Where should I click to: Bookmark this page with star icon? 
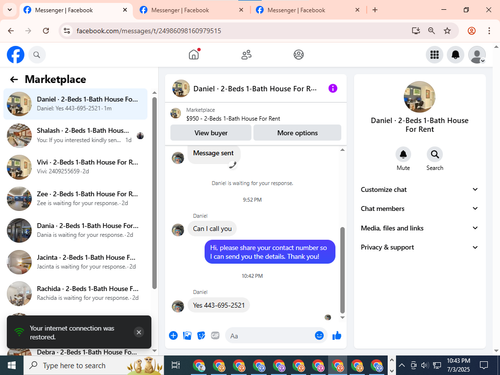(447, 31)
